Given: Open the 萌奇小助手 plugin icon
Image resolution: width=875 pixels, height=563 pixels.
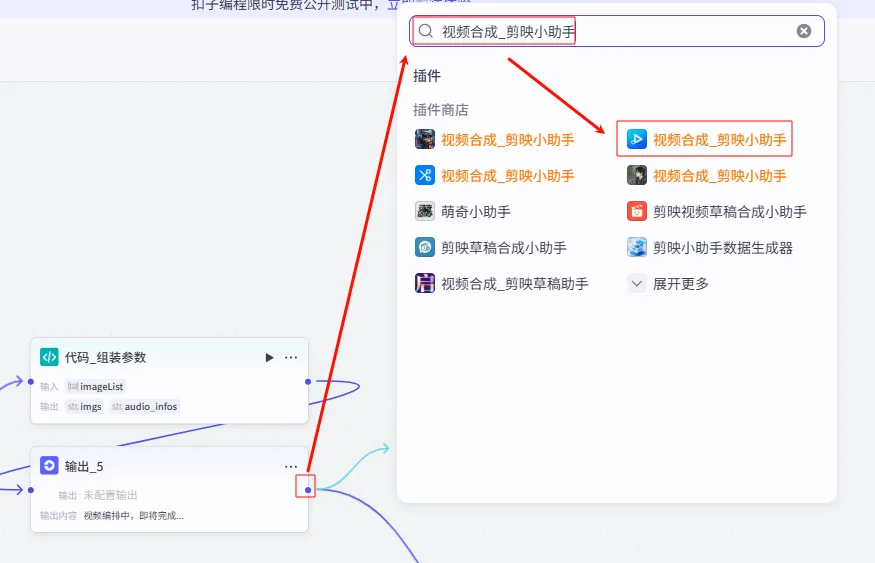Looking at the screenshot, I should [x=425, y=211].
